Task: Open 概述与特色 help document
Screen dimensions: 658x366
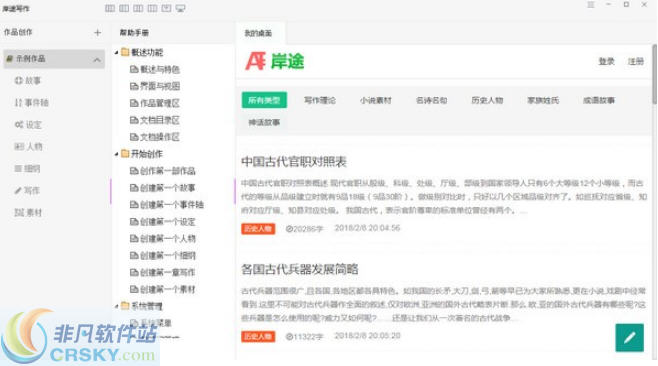Action: (x=155, y=69)
